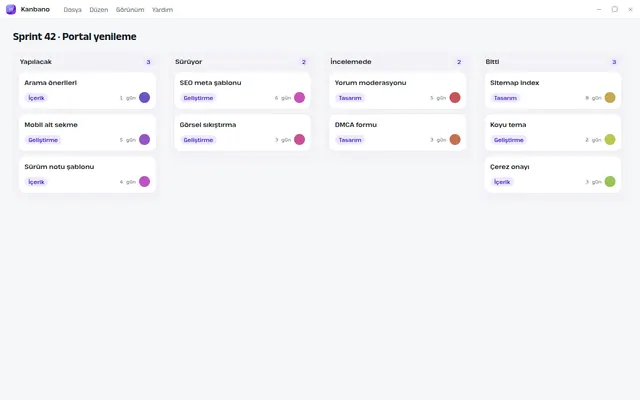Screen dimensions: 640x400
Task: Select the Bitti column header
Action: pos(492,62)
